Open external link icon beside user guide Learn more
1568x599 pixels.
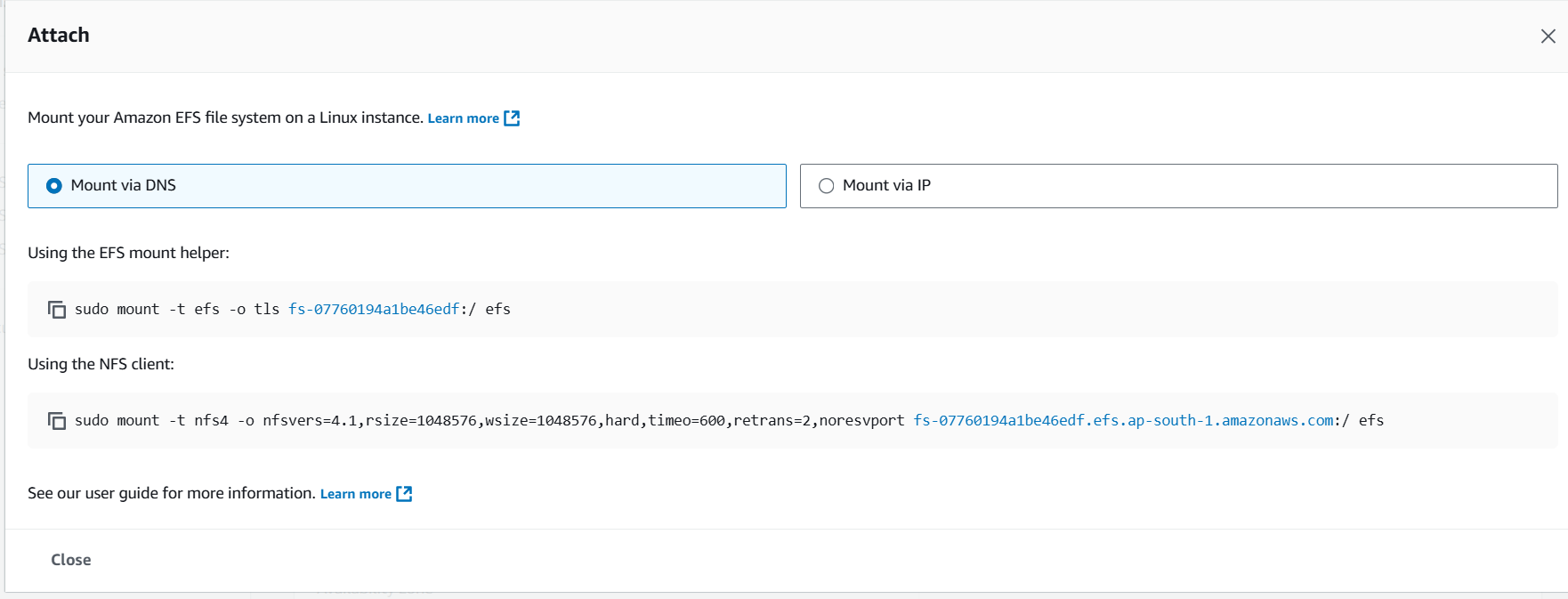click(404, 494)
